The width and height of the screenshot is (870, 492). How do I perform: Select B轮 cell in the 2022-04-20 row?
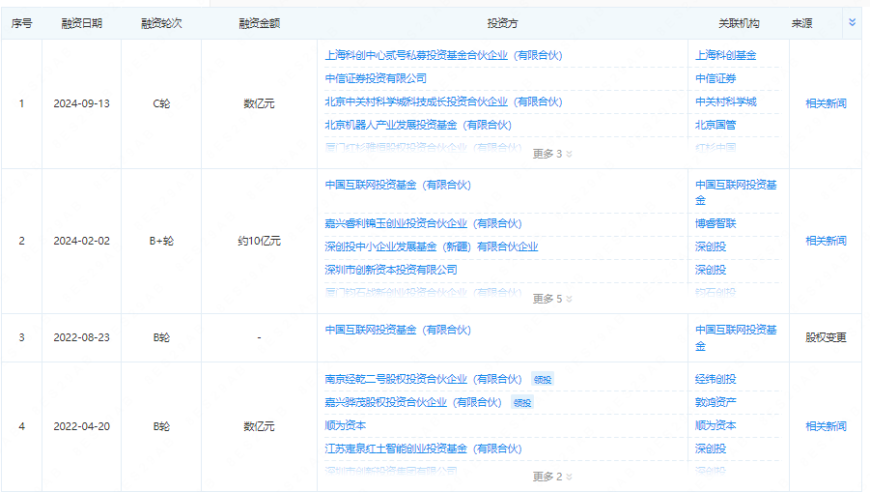[x=161, y=426]
